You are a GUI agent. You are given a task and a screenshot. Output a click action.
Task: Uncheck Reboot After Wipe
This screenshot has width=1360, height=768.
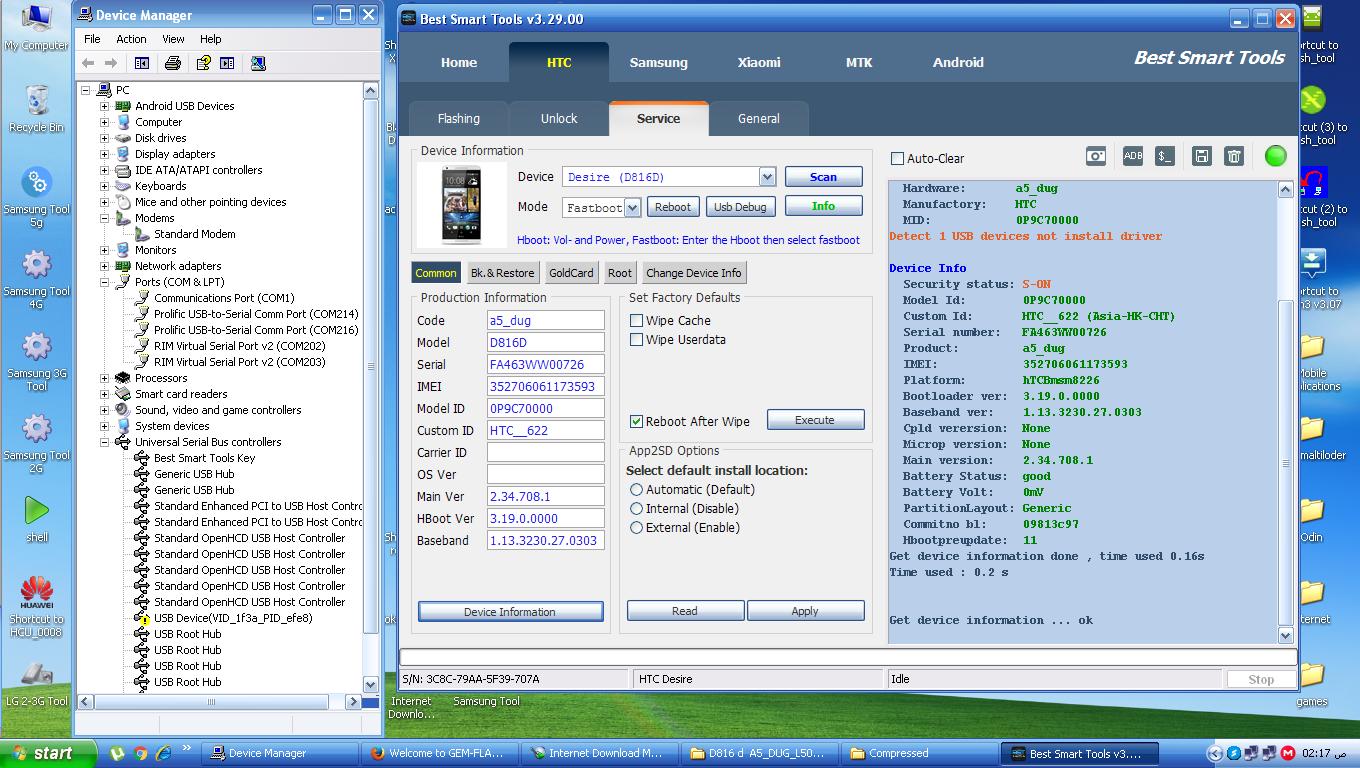[x=636, y=421]
